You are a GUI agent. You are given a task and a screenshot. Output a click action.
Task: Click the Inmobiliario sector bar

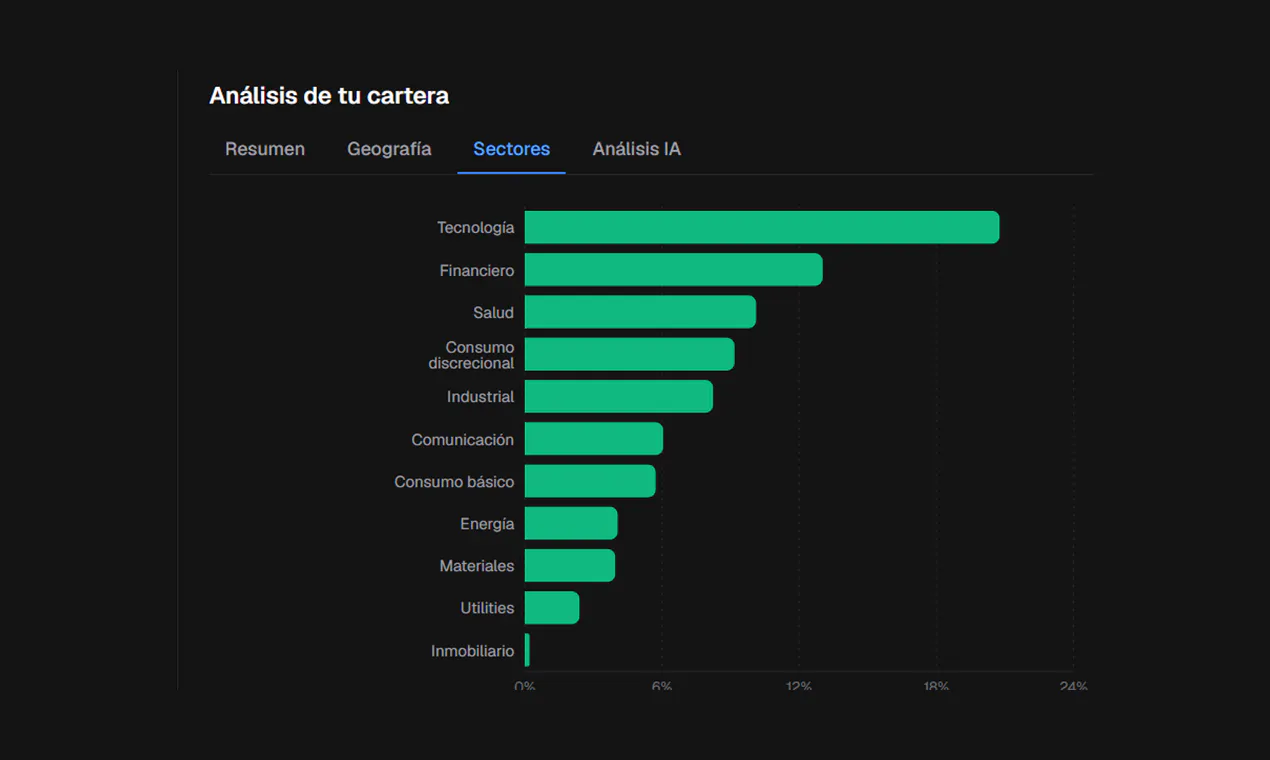coord(527,651)
